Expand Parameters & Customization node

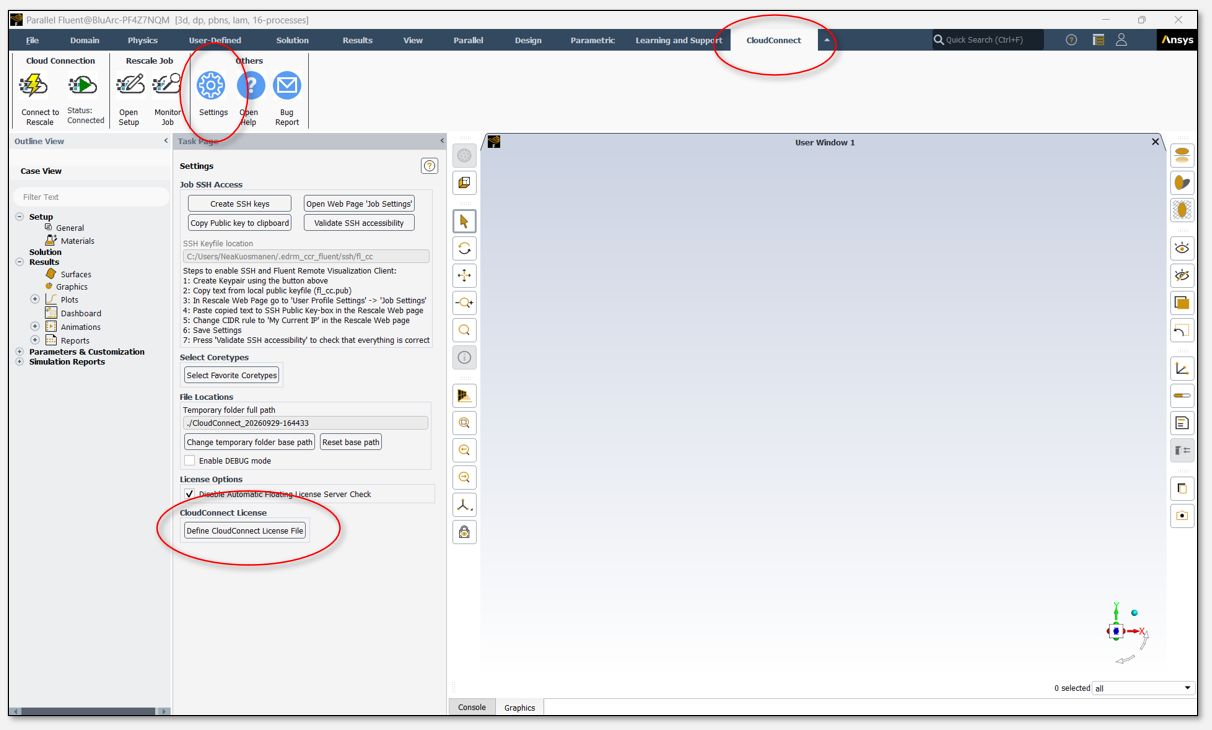20,352
